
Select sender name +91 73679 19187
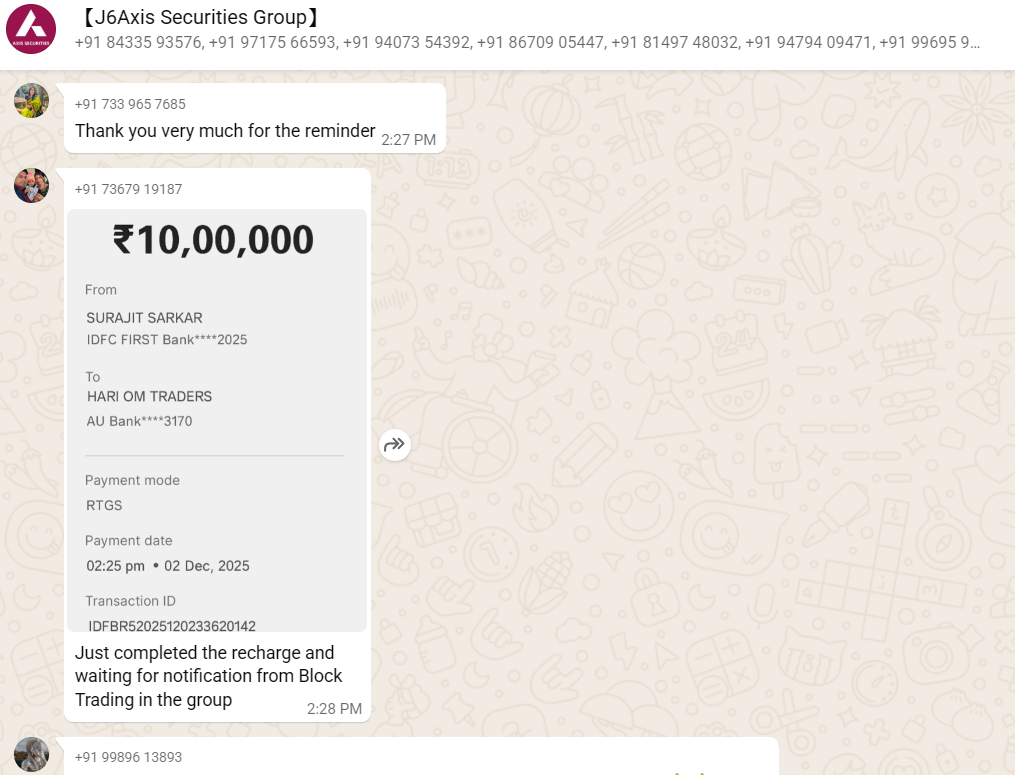128,189
